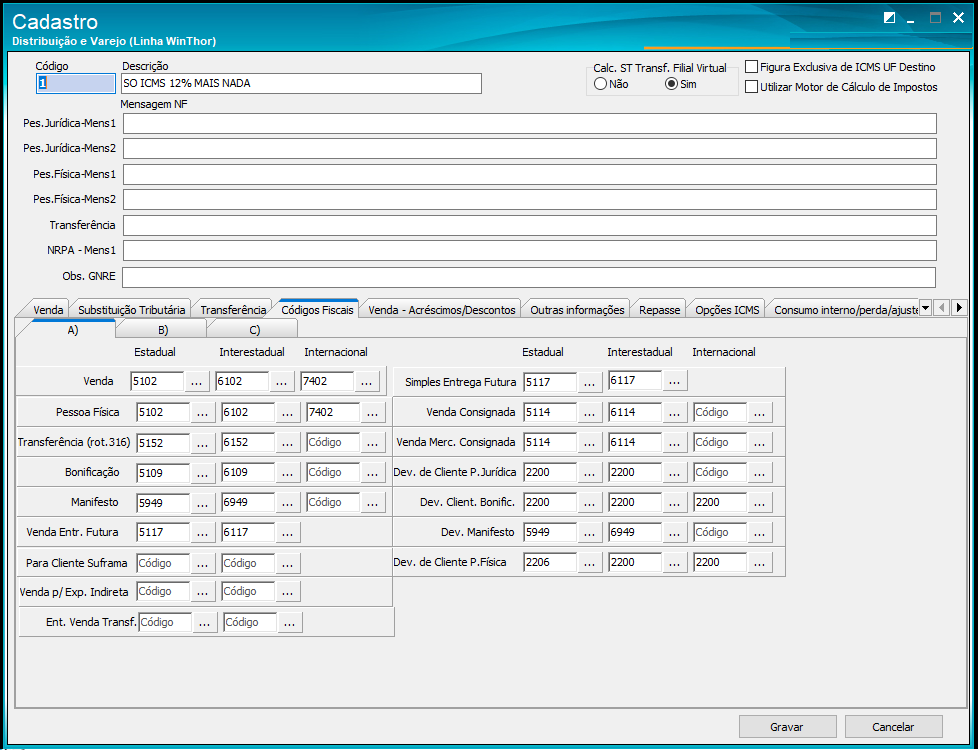Open lookup for Simples Entrega Futura Interestadual 6117

click(x=674, y=380)
